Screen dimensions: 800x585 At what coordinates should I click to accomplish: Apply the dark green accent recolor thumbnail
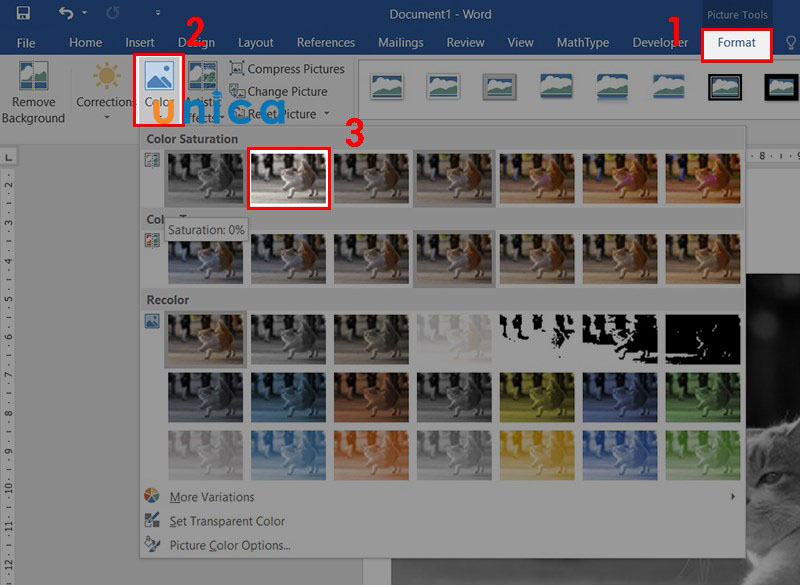(x=703, y=397)
